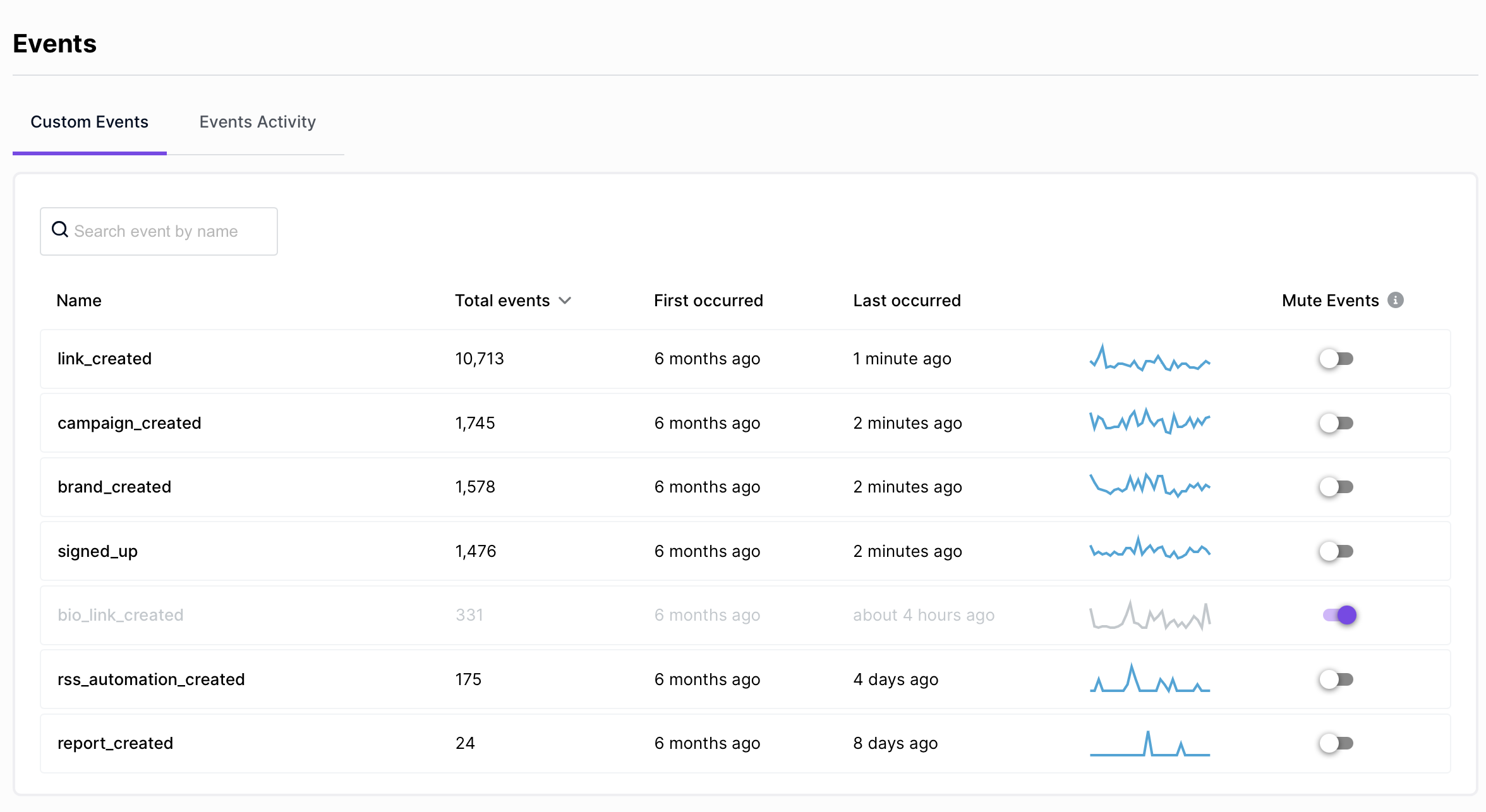Screen dimensions: 1486x812
Task: Click the rss_automation_created event name
Action: pos(151,679)
